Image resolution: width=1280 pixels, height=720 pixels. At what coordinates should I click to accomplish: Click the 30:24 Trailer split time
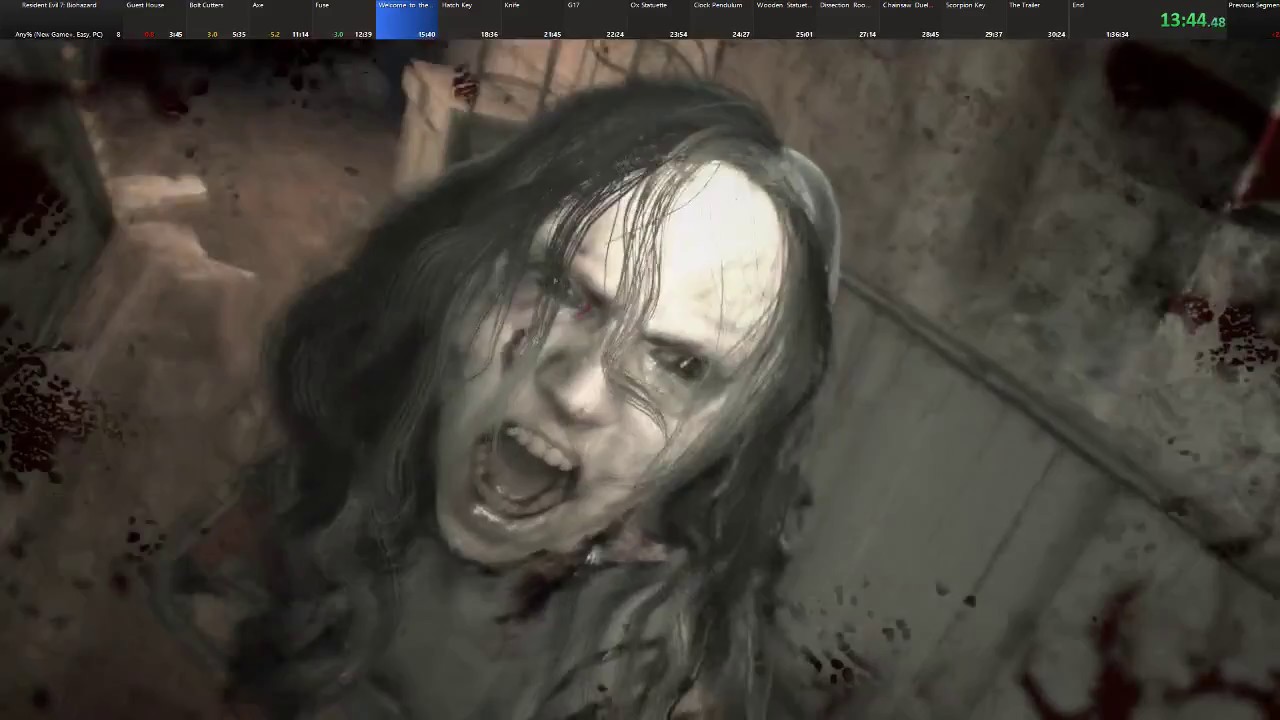(x=1056, y=35)
